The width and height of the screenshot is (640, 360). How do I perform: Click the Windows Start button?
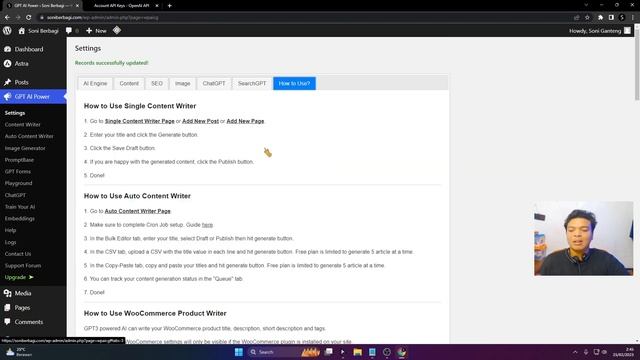pyautogui.click(x=239, y=352)
